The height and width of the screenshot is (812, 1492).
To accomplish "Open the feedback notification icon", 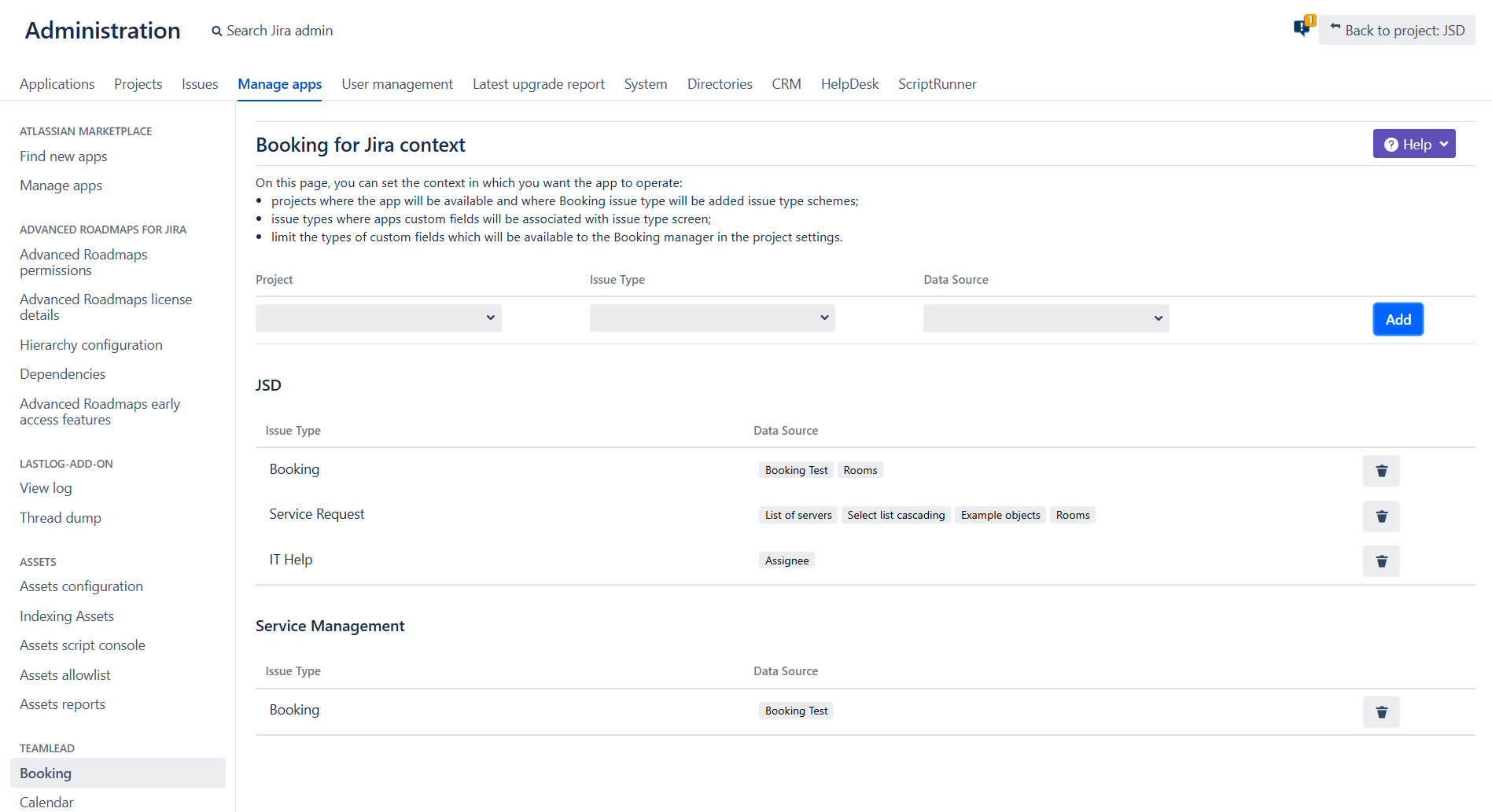I will [1302, 28].
